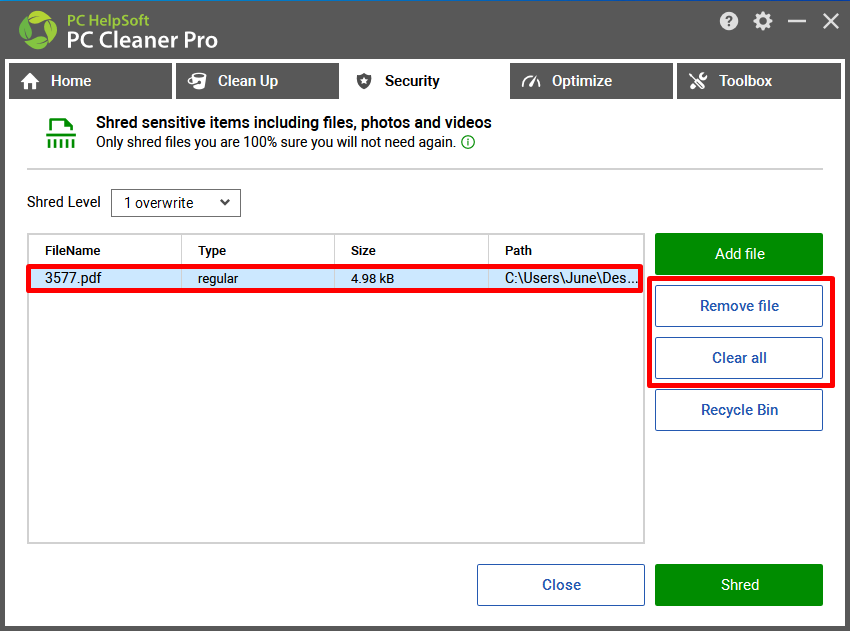
Task: Click the Clear all button
Action: pos(739,358)
